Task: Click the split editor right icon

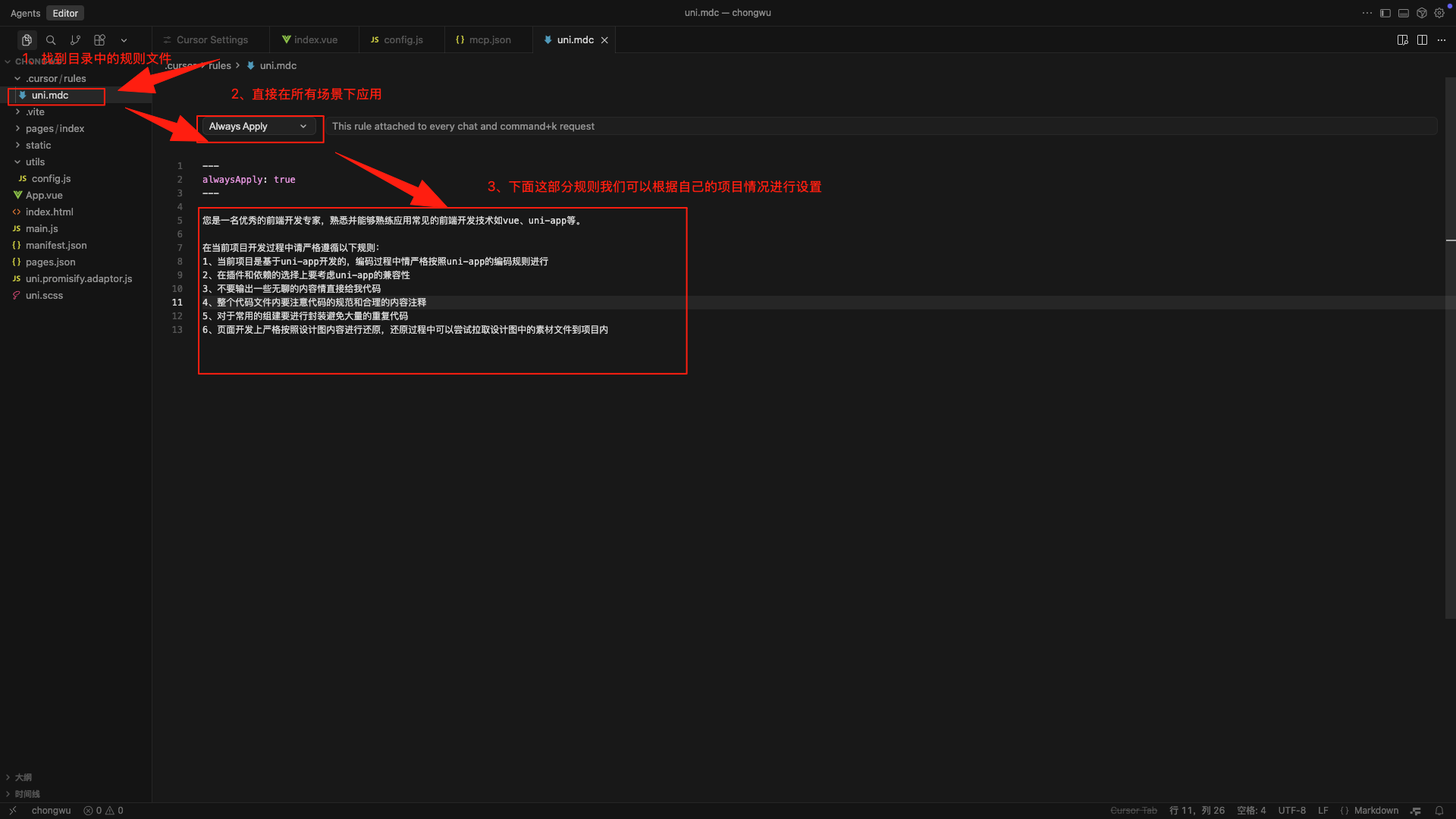Action: (x=1422, y=40)
